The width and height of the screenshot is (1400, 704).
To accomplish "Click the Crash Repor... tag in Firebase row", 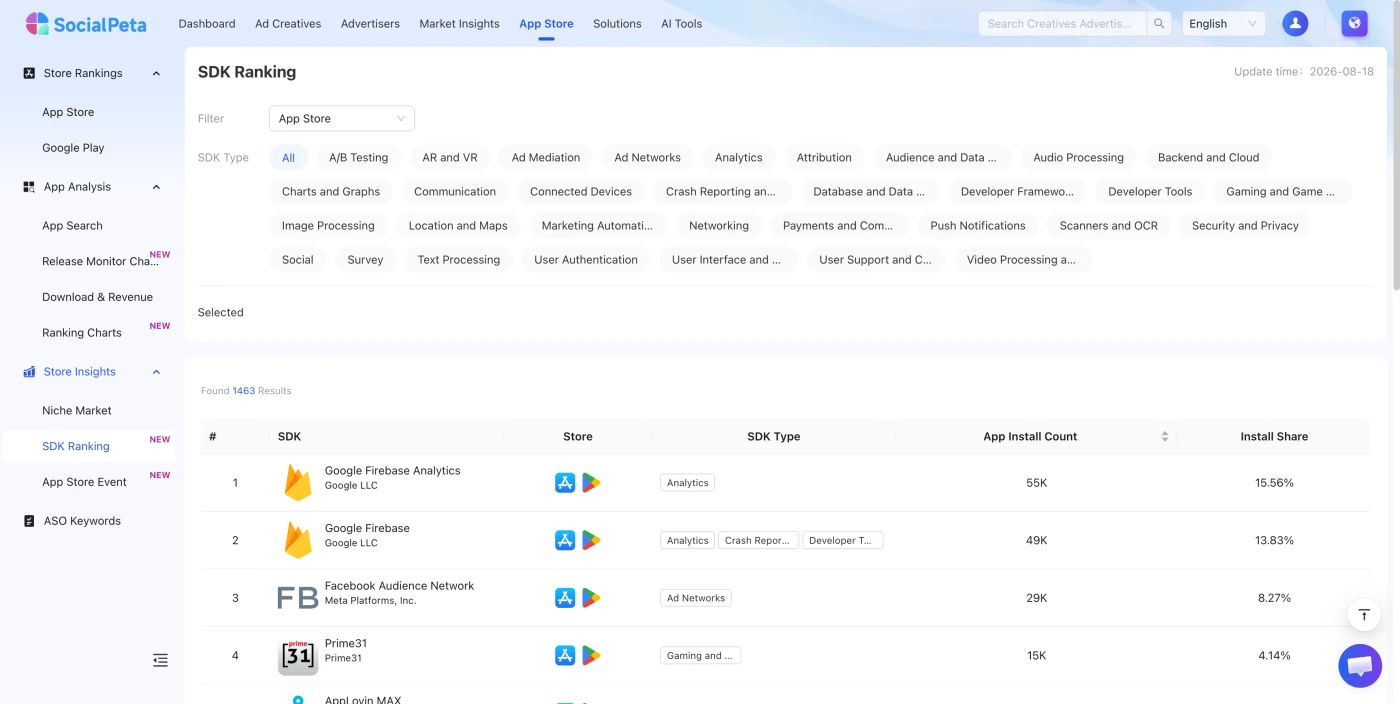I will pyautogui.click(x=758, y=541).
